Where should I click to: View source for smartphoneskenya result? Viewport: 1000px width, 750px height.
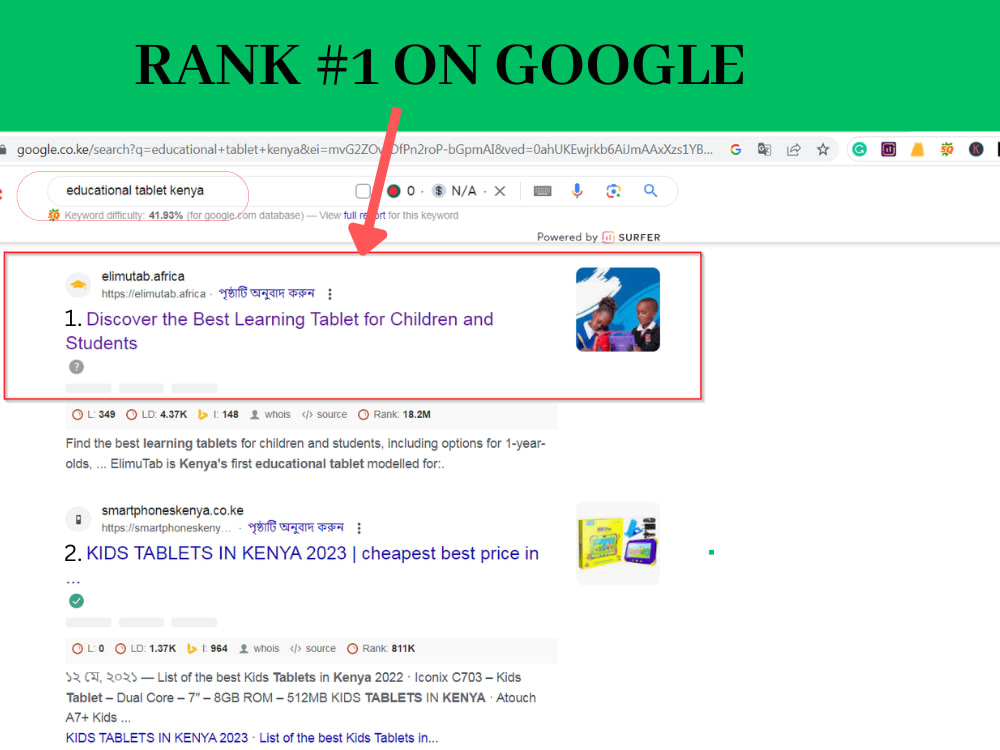coord(313,649)
